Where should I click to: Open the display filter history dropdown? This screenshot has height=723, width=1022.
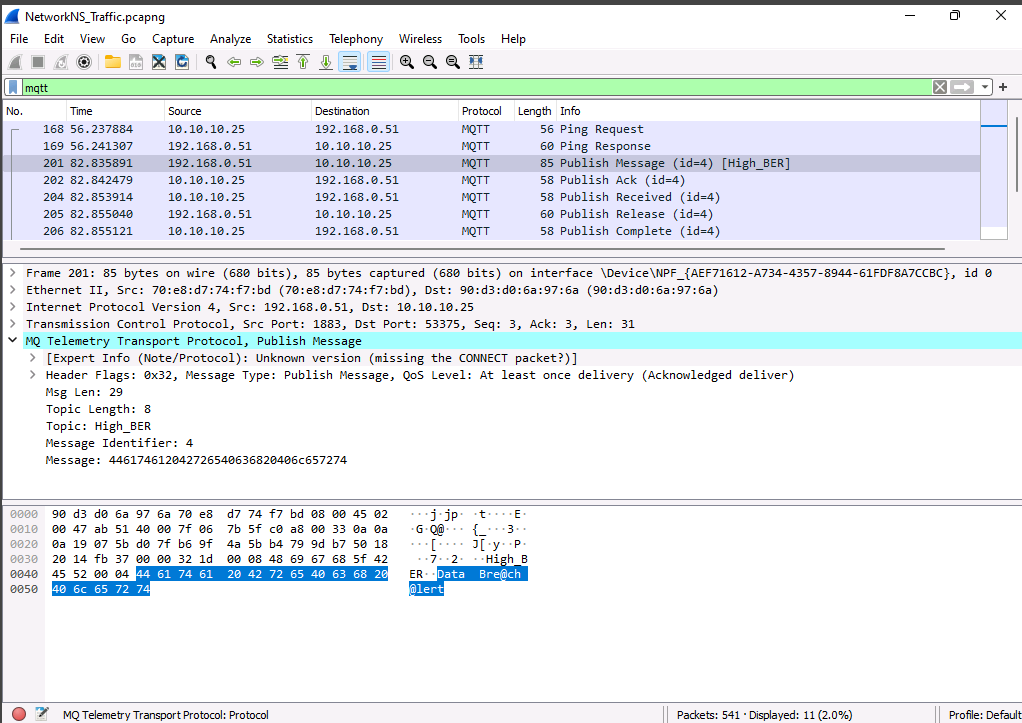pos(986,87)
